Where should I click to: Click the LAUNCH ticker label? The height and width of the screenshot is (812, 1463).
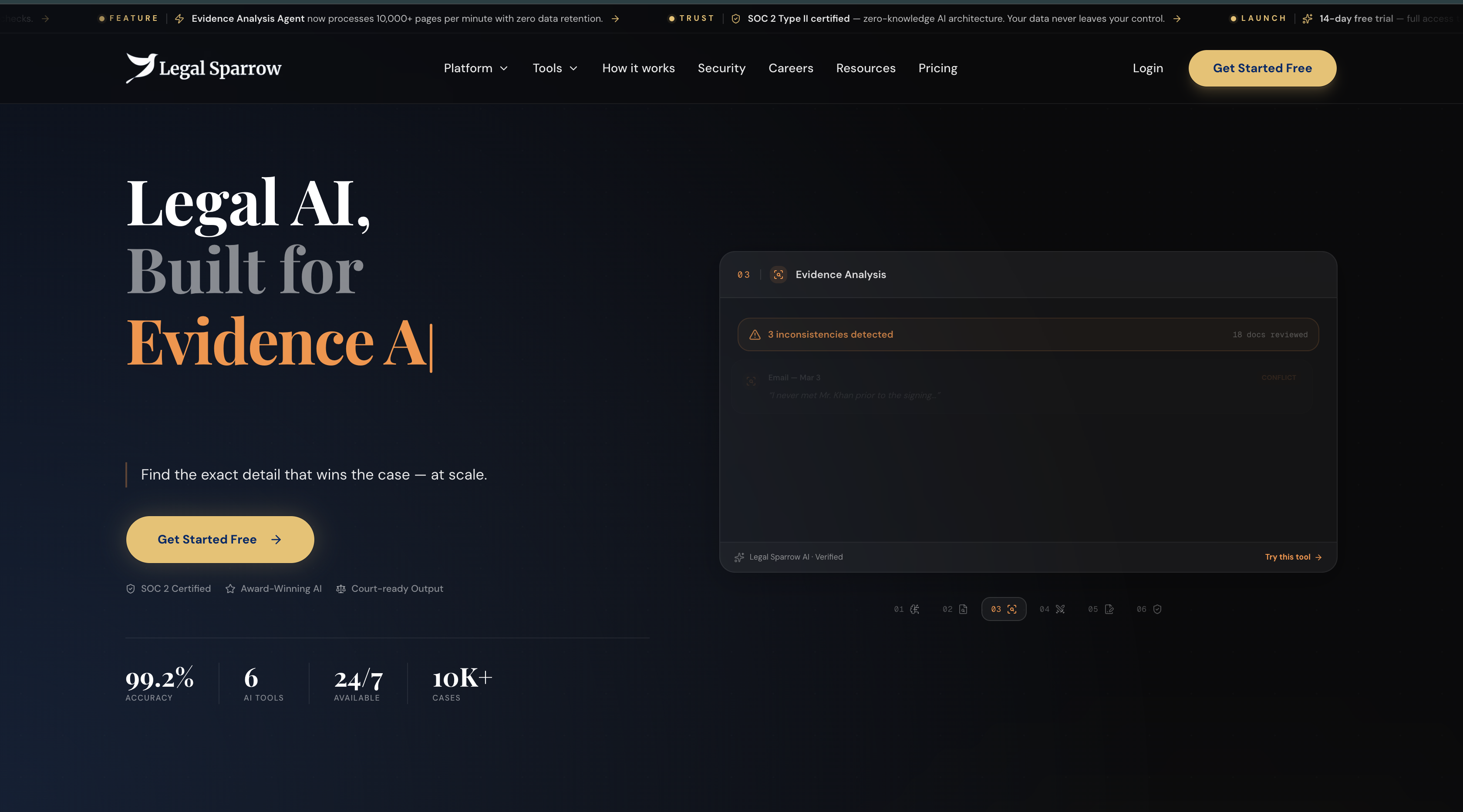[1264, 19]
